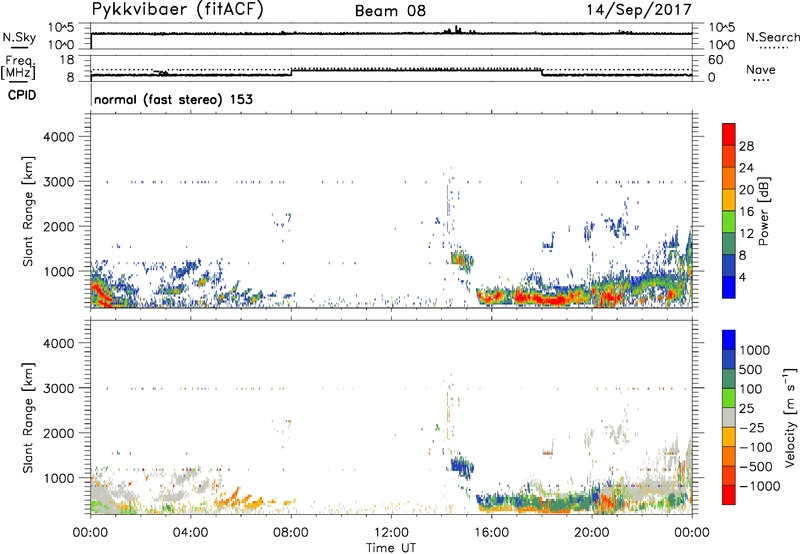Click the "4000" tick on the power panel

point(59,137)
